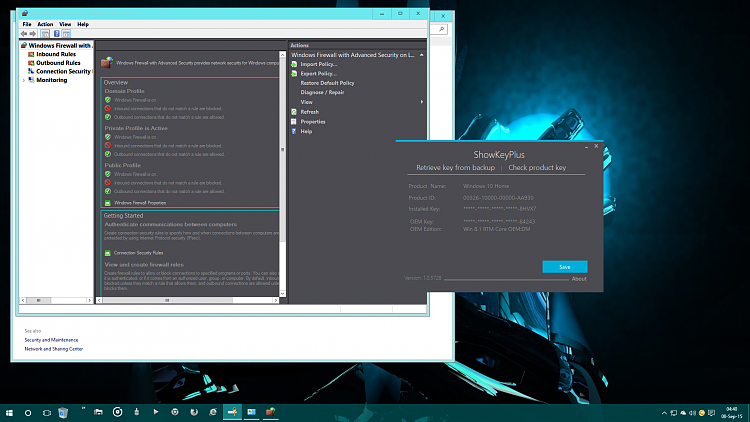The height and width of the screenshot is (422, 750).
Task: Click the Refresh action
Action: [x=309, y=112]
